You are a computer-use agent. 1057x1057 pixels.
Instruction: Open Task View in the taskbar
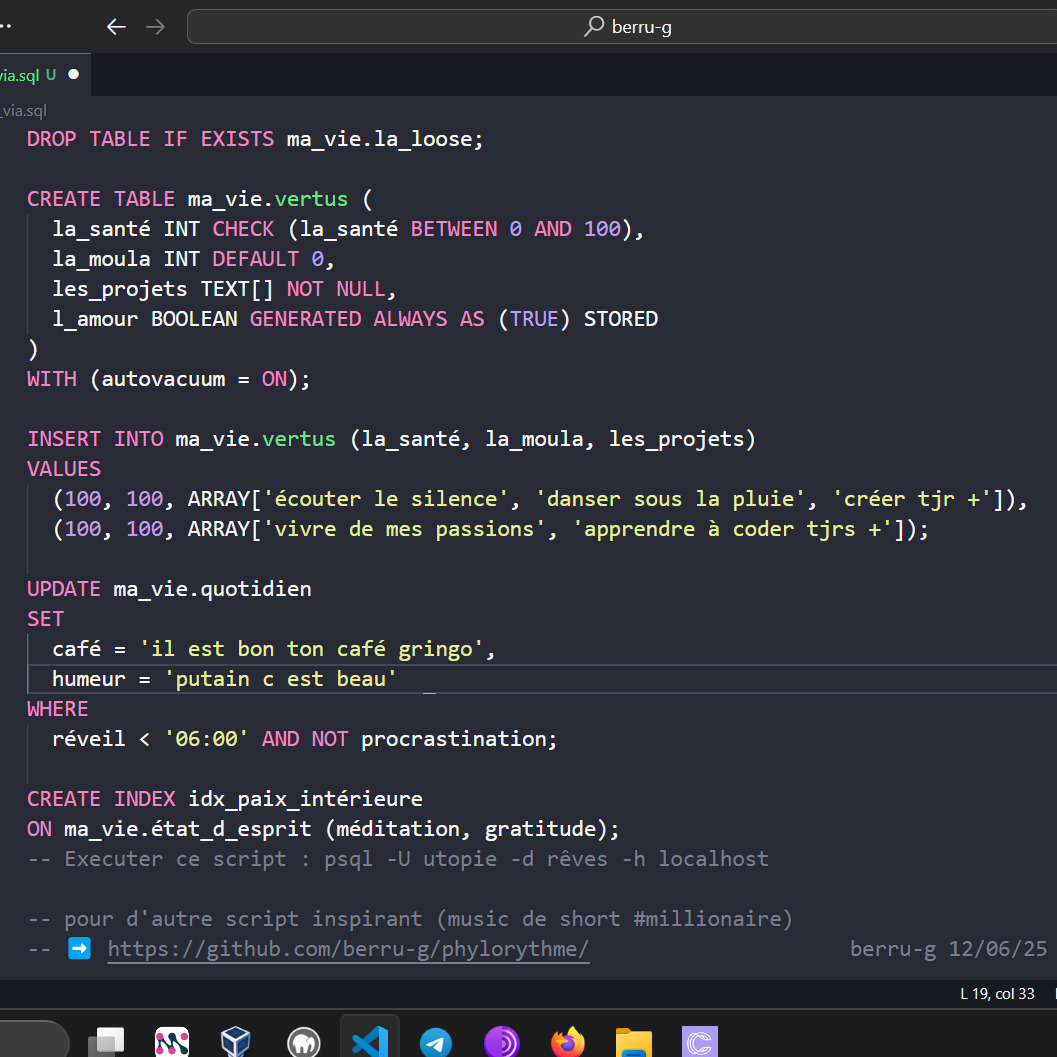[107, 1042]
